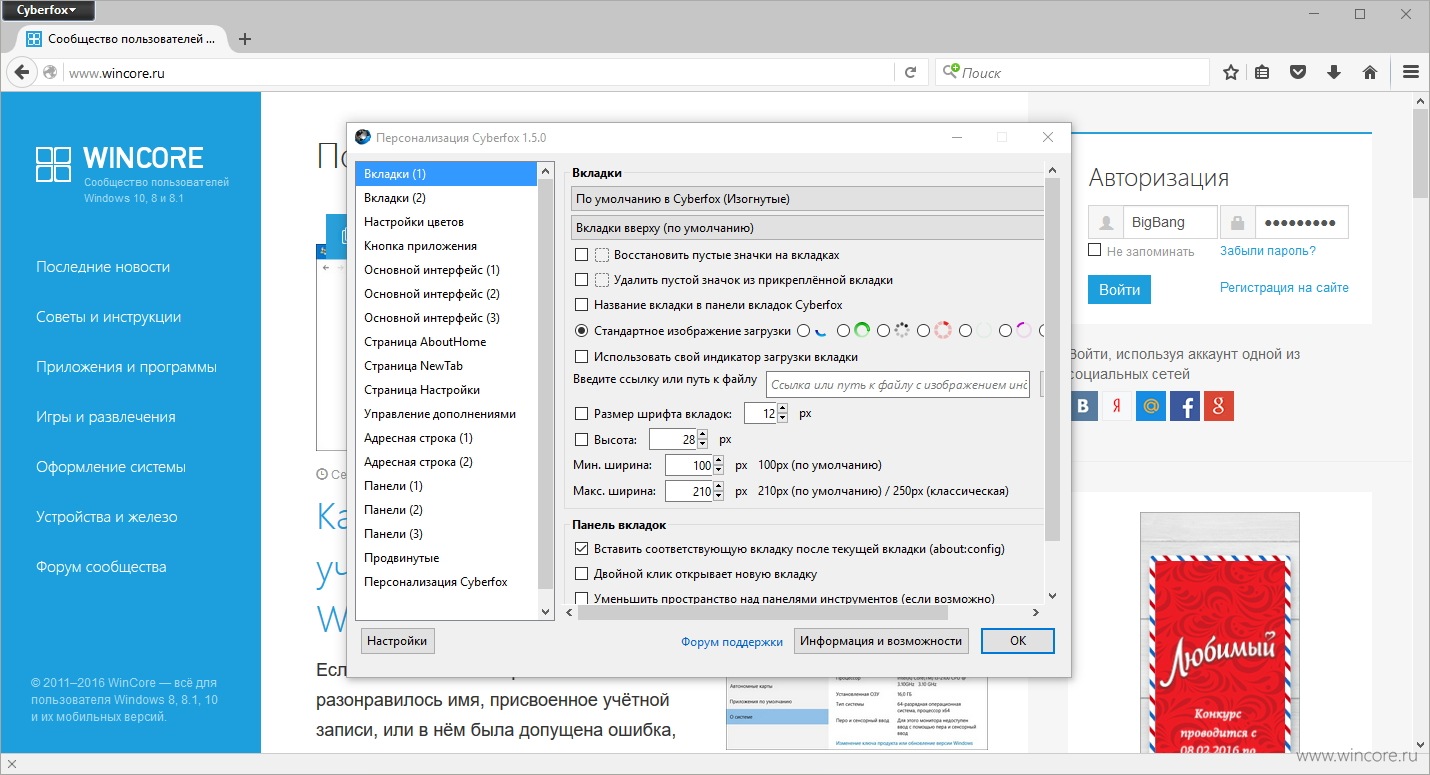Click the browser back arrow button

coord(21,72)
